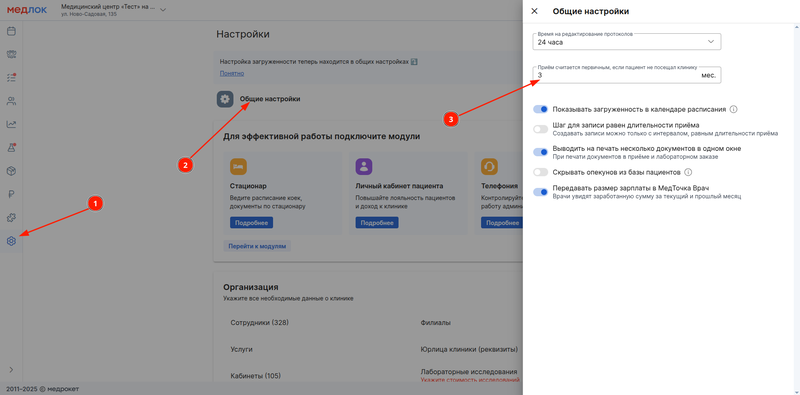800x395 pixels.
Task: Click the Стационар module bed icon
Action: 238,166
